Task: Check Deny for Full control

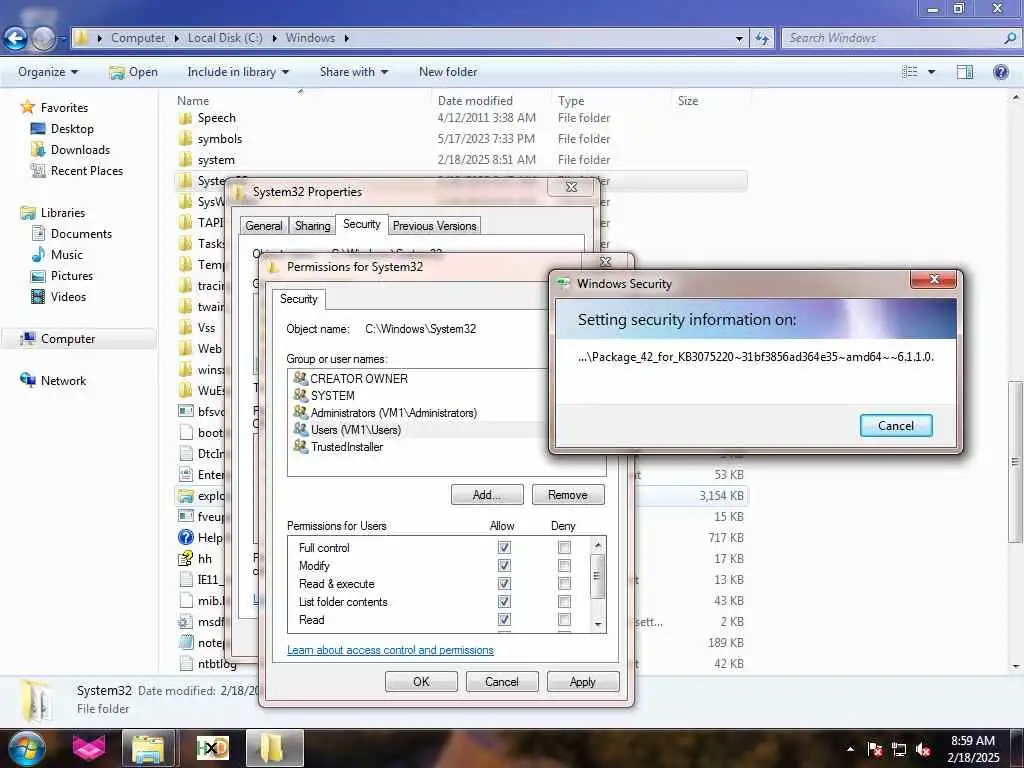Action: [x=564, y=547]
